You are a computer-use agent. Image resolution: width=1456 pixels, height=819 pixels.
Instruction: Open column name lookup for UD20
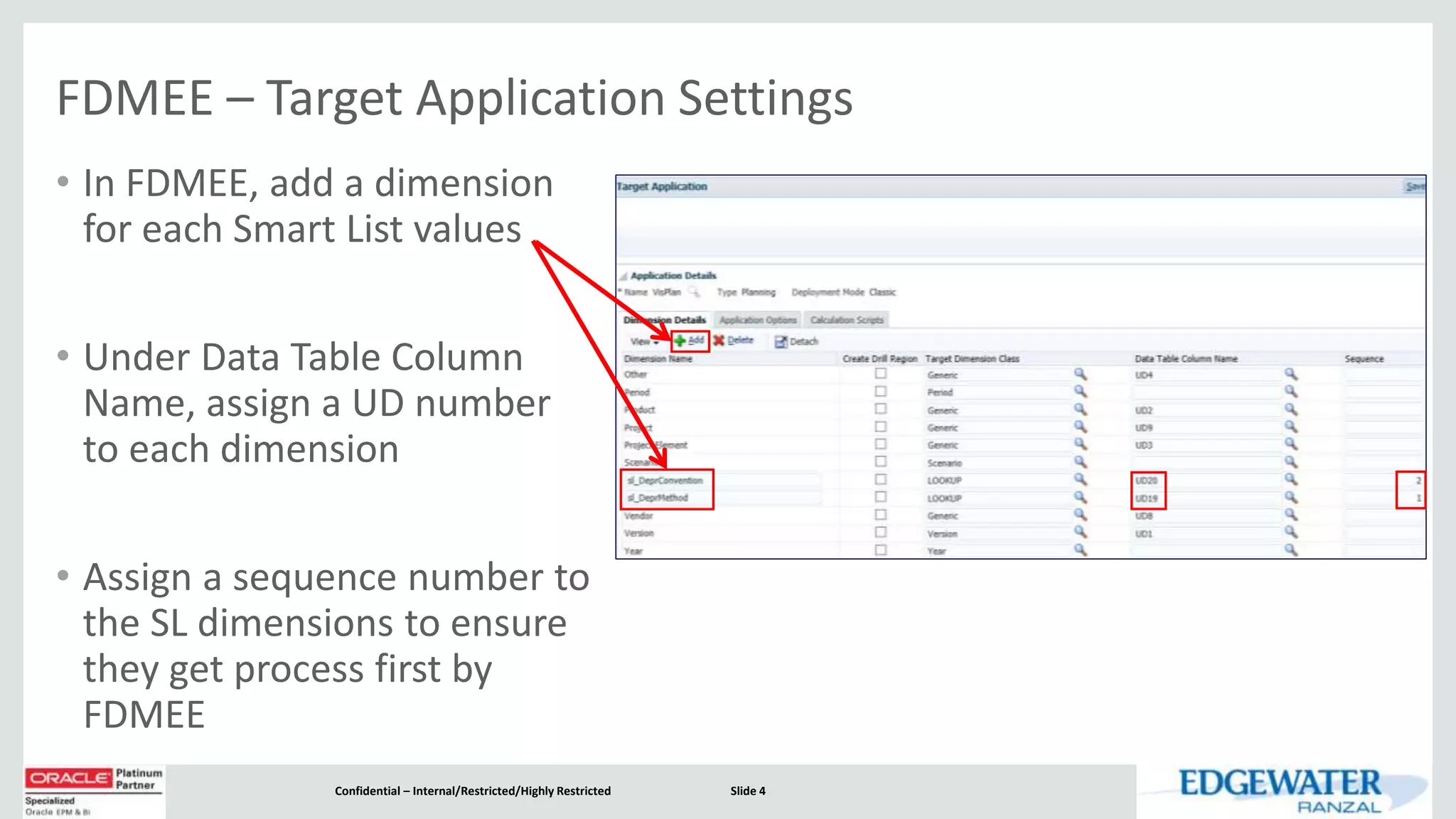pos(1291,480)
